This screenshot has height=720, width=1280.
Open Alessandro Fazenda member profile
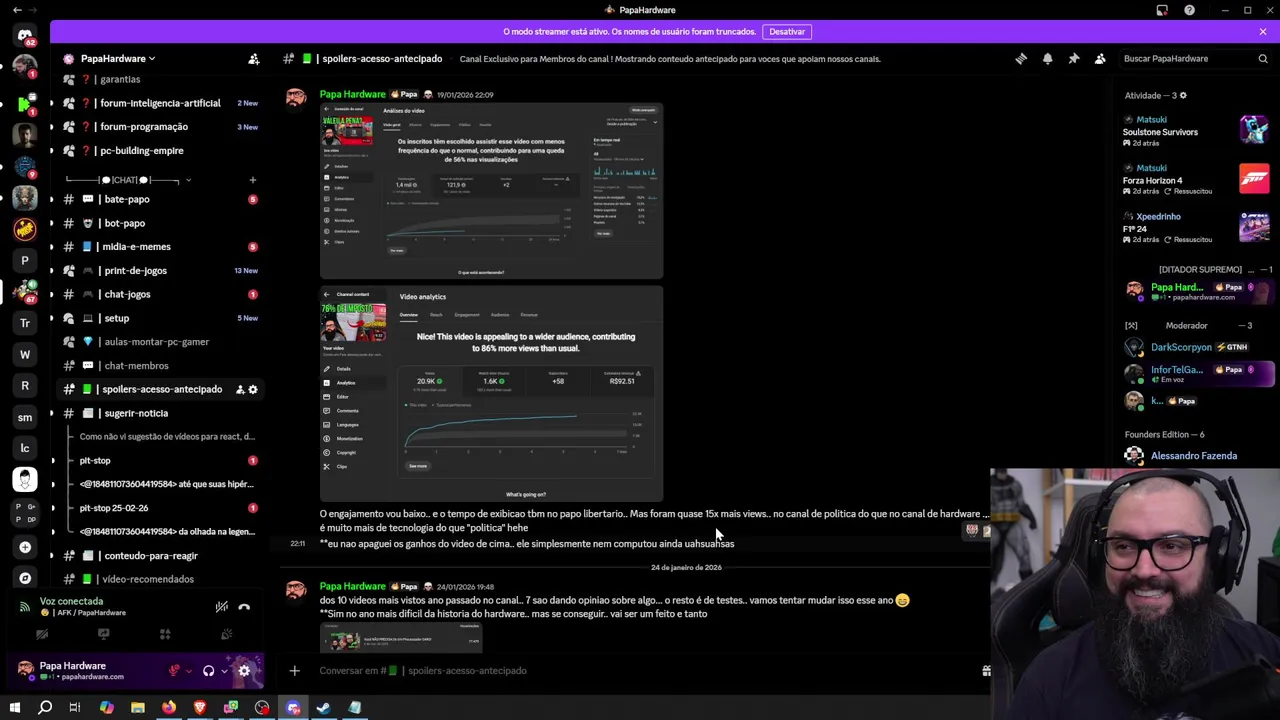point(1196,456)
